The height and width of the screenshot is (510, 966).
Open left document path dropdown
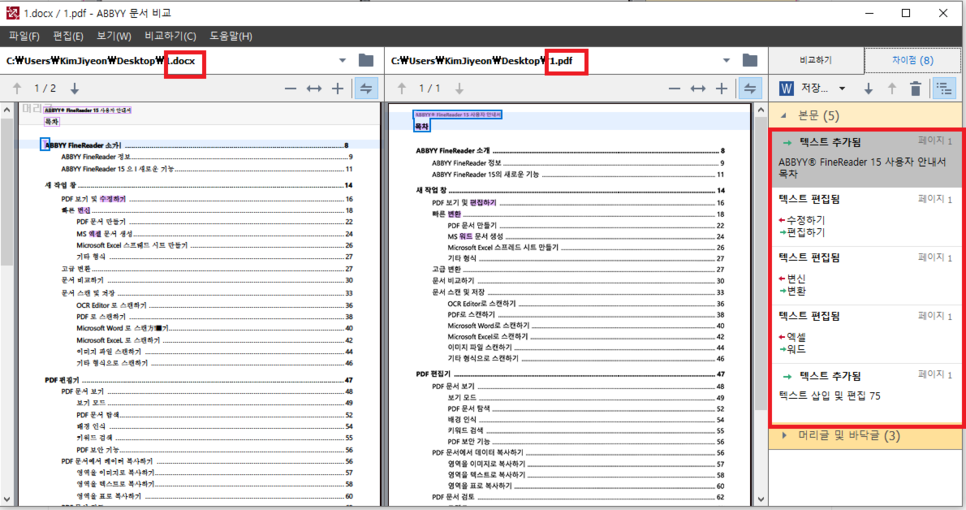343,60
